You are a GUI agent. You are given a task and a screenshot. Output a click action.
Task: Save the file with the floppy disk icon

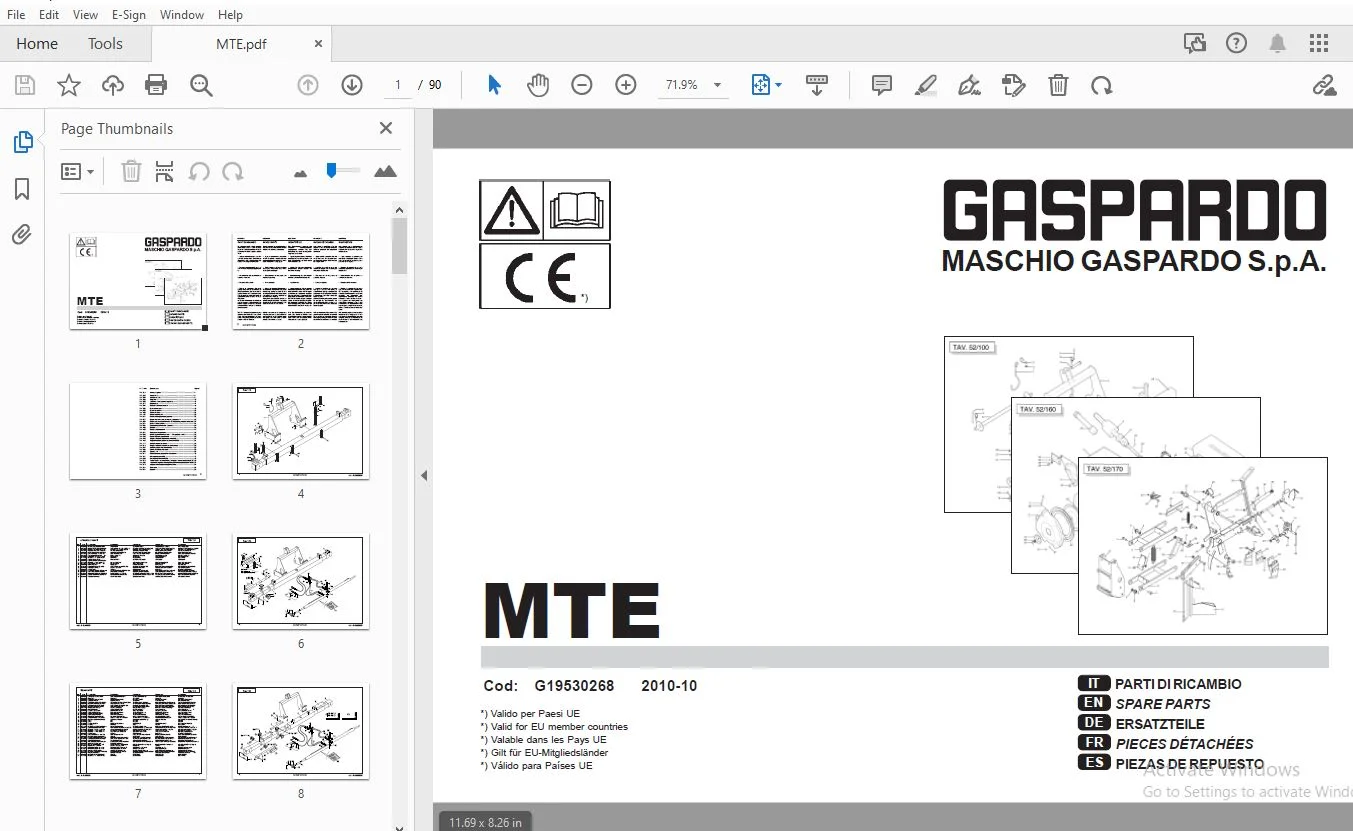click(24, 85)
